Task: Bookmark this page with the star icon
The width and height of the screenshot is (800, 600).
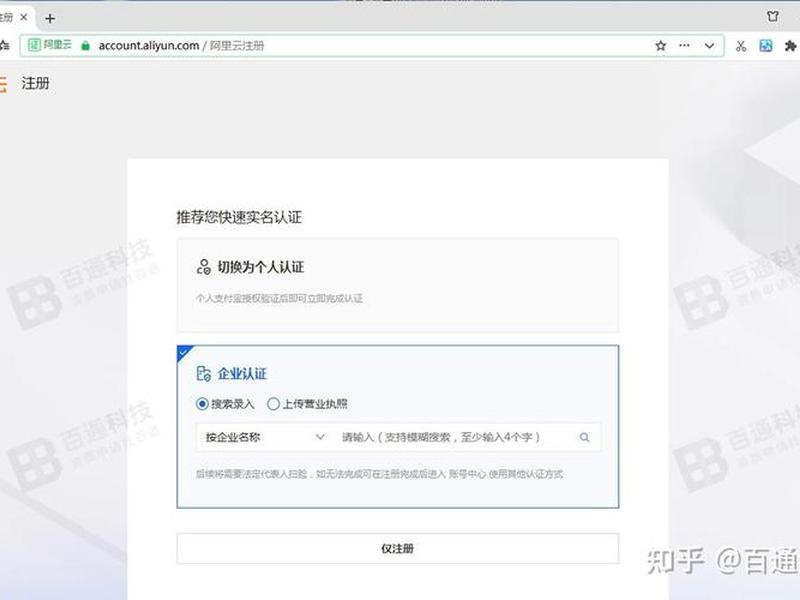Action: pyautogui.click(x=661, y=45)
